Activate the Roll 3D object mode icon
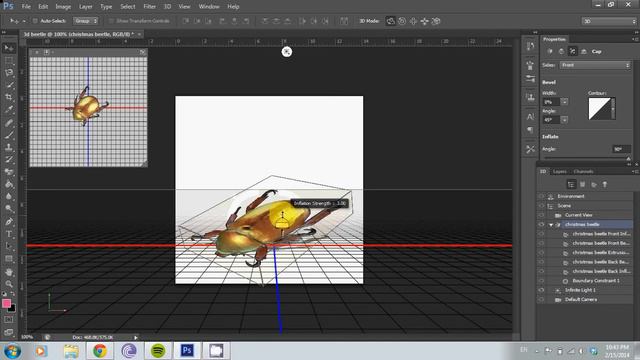 pos(402,21)
